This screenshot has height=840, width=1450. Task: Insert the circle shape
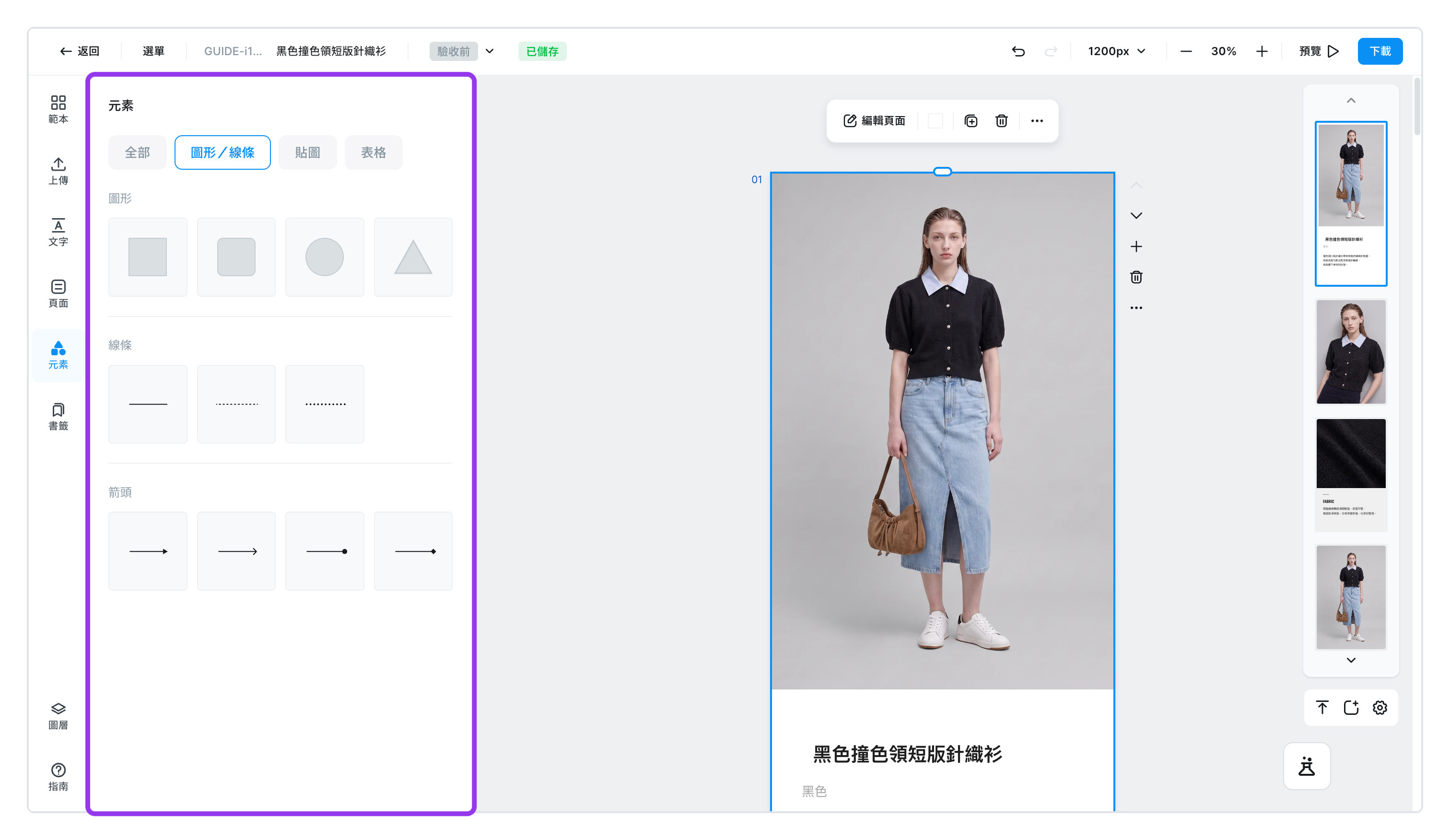click(325, 257)
